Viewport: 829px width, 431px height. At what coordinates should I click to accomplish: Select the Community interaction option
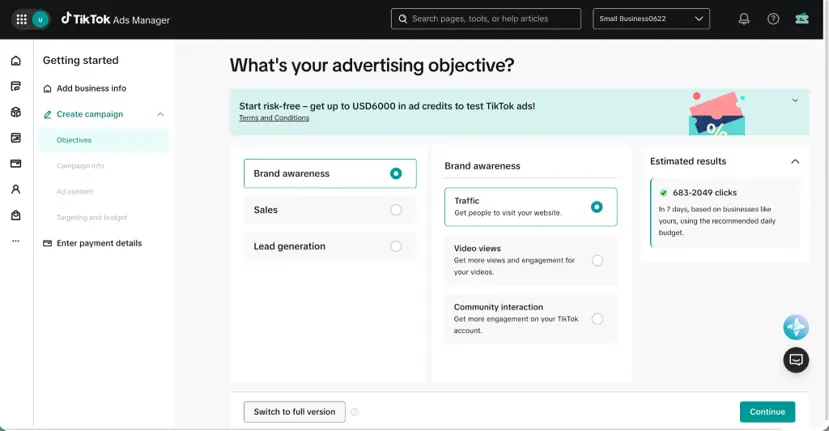531,319
